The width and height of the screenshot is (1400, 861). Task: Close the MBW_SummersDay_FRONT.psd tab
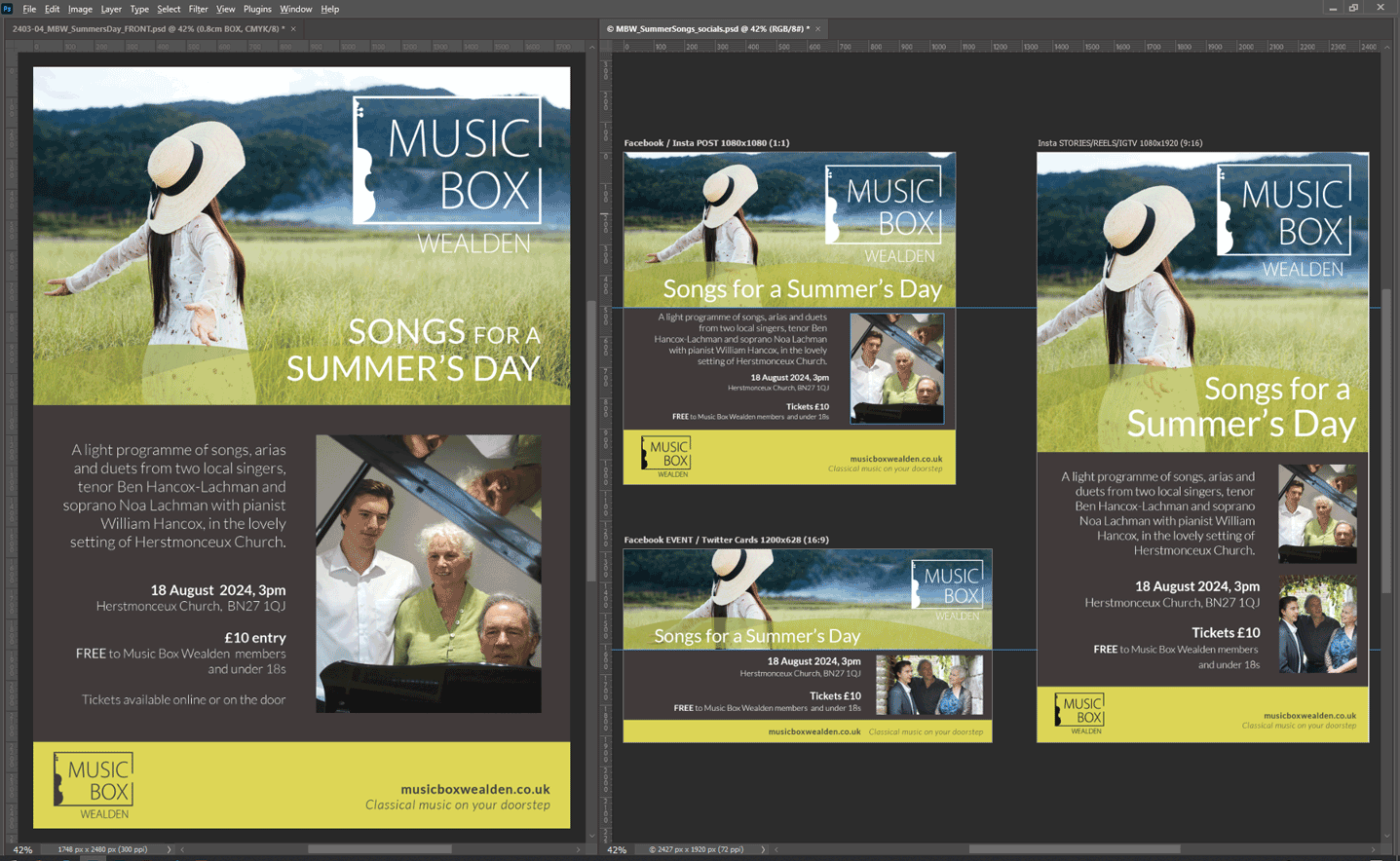[x=293, y=29]
